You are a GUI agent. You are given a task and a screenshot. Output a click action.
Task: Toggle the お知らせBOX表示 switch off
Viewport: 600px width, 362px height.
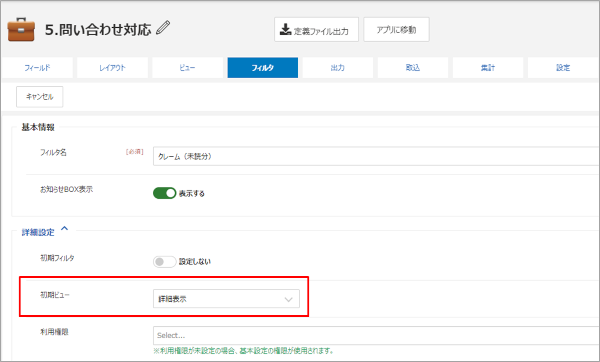click(x=164, y=193)
